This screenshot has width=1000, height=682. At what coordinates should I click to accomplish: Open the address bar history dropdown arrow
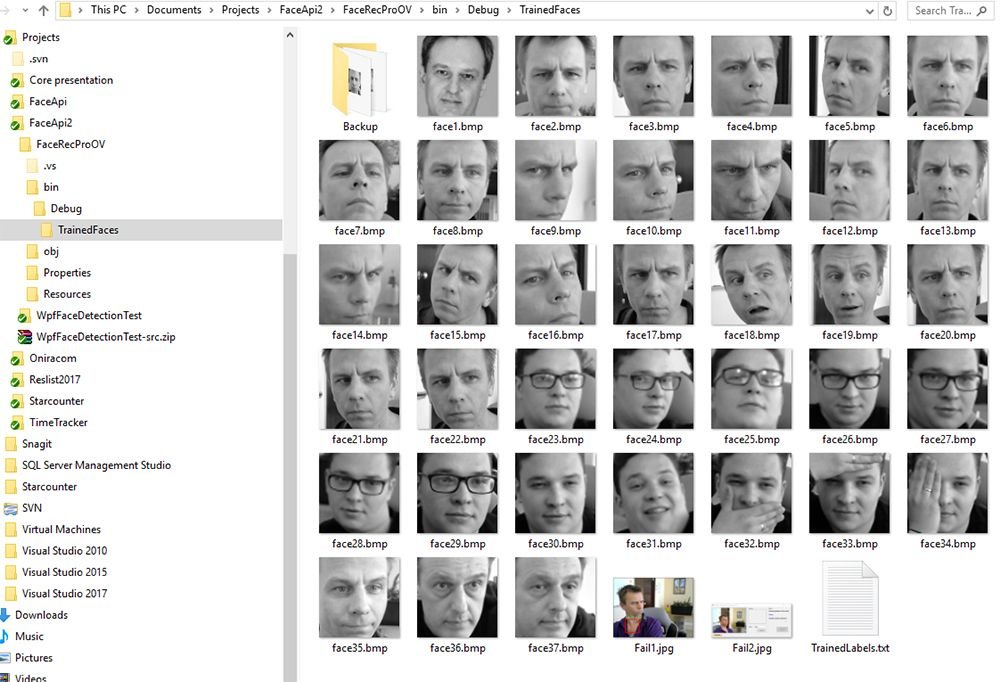(868, 10)
